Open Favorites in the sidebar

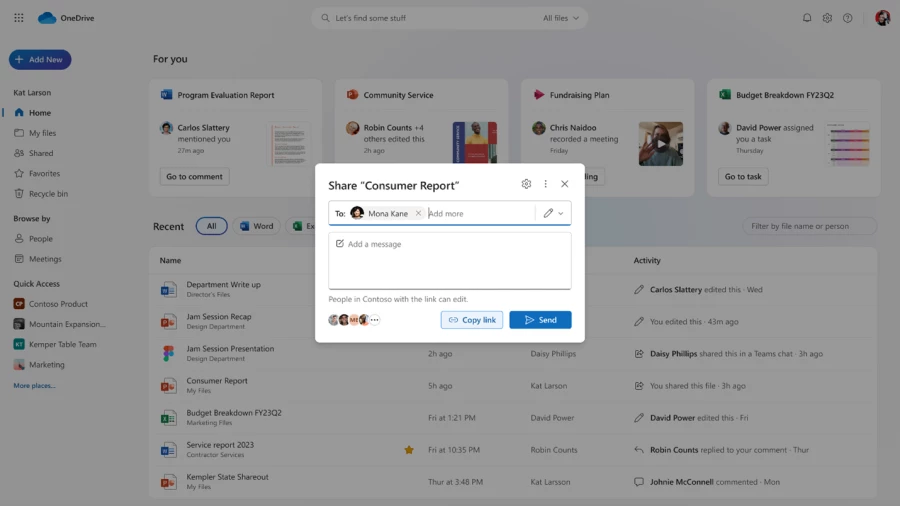point(44,173)
